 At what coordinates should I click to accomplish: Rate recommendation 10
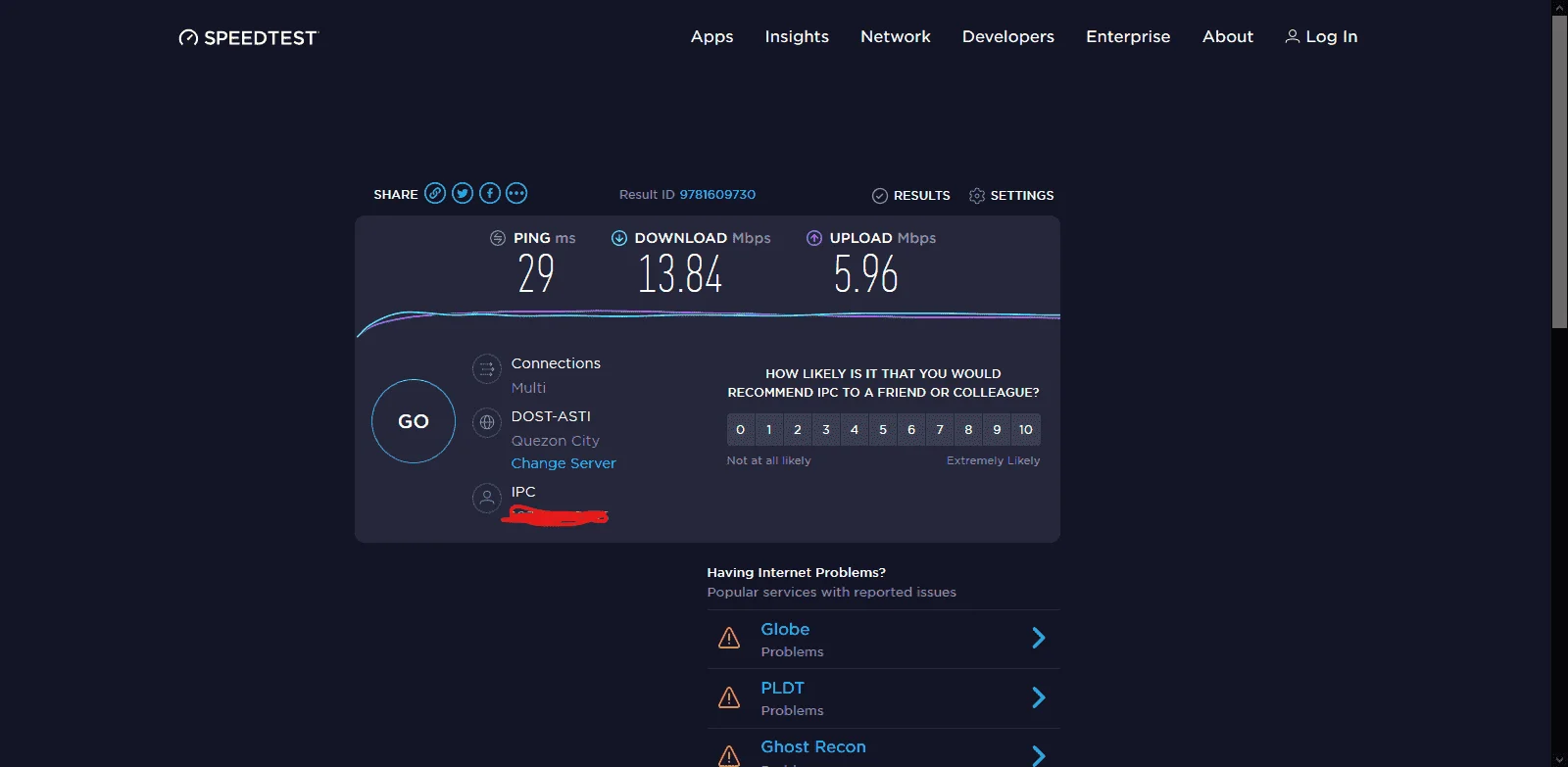coord(1026,429)
